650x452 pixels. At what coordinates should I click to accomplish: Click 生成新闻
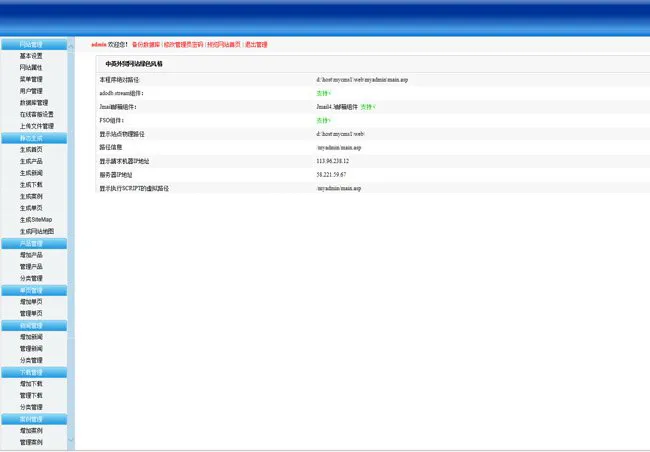point(31,173)
